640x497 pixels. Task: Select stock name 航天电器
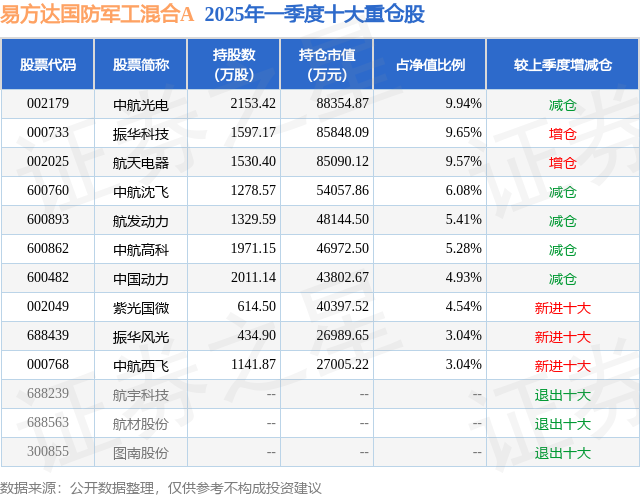coord(141,163)
